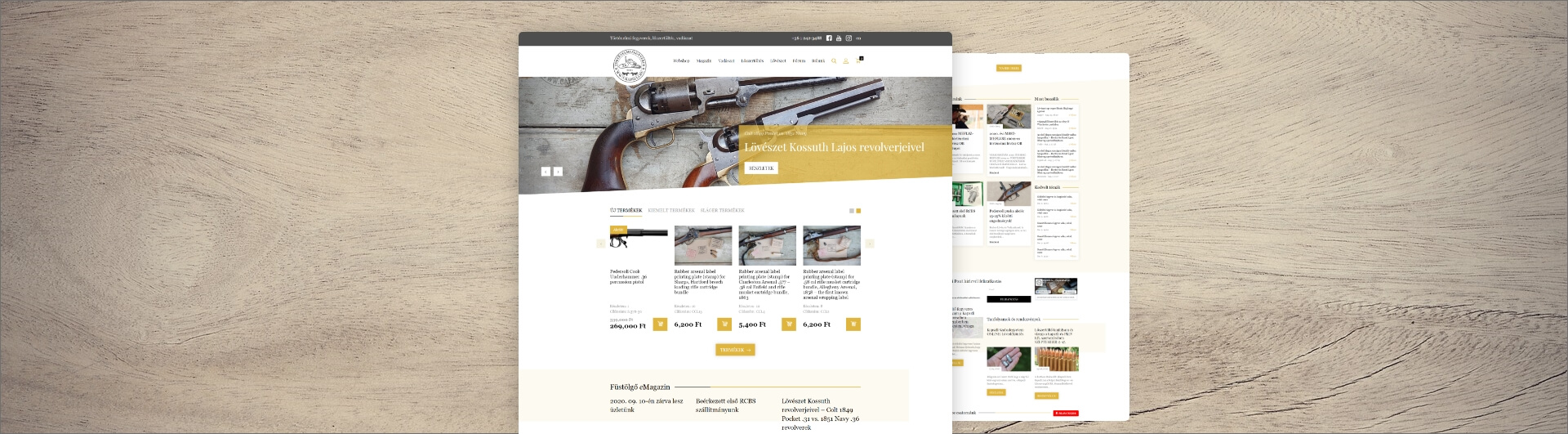The width and height of the screenshot is (1568, 434).
Task: Click the Részletek button on banner
Action: click(x=761, y=168)
